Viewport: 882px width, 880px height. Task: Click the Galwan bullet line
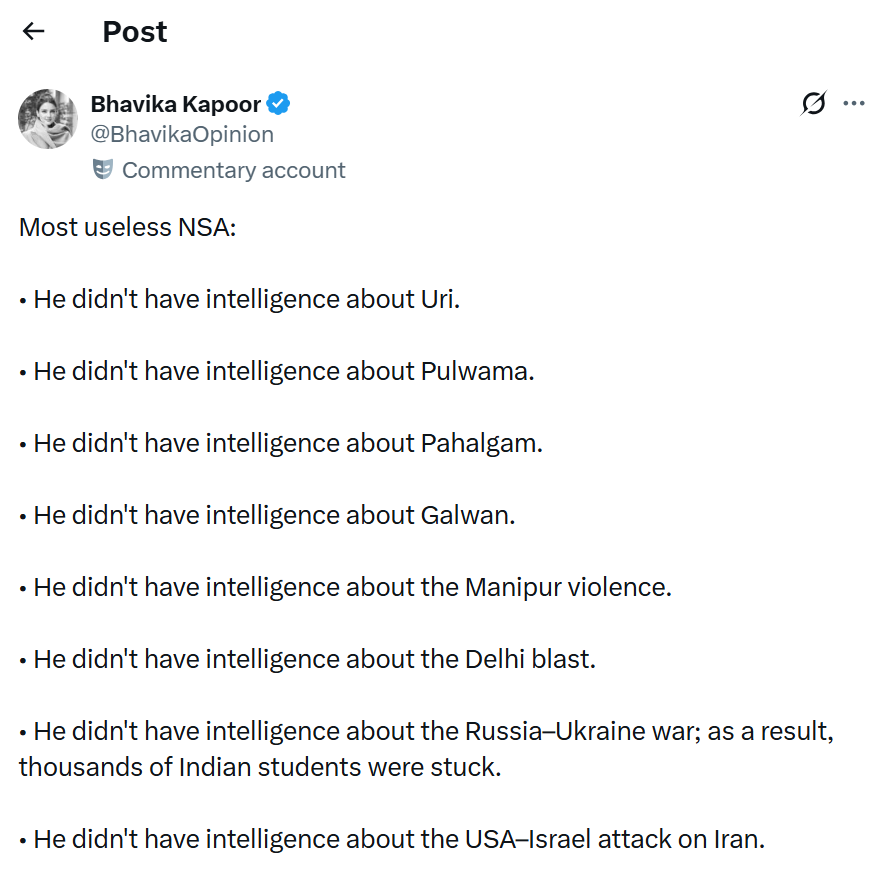tap(267, 515)
